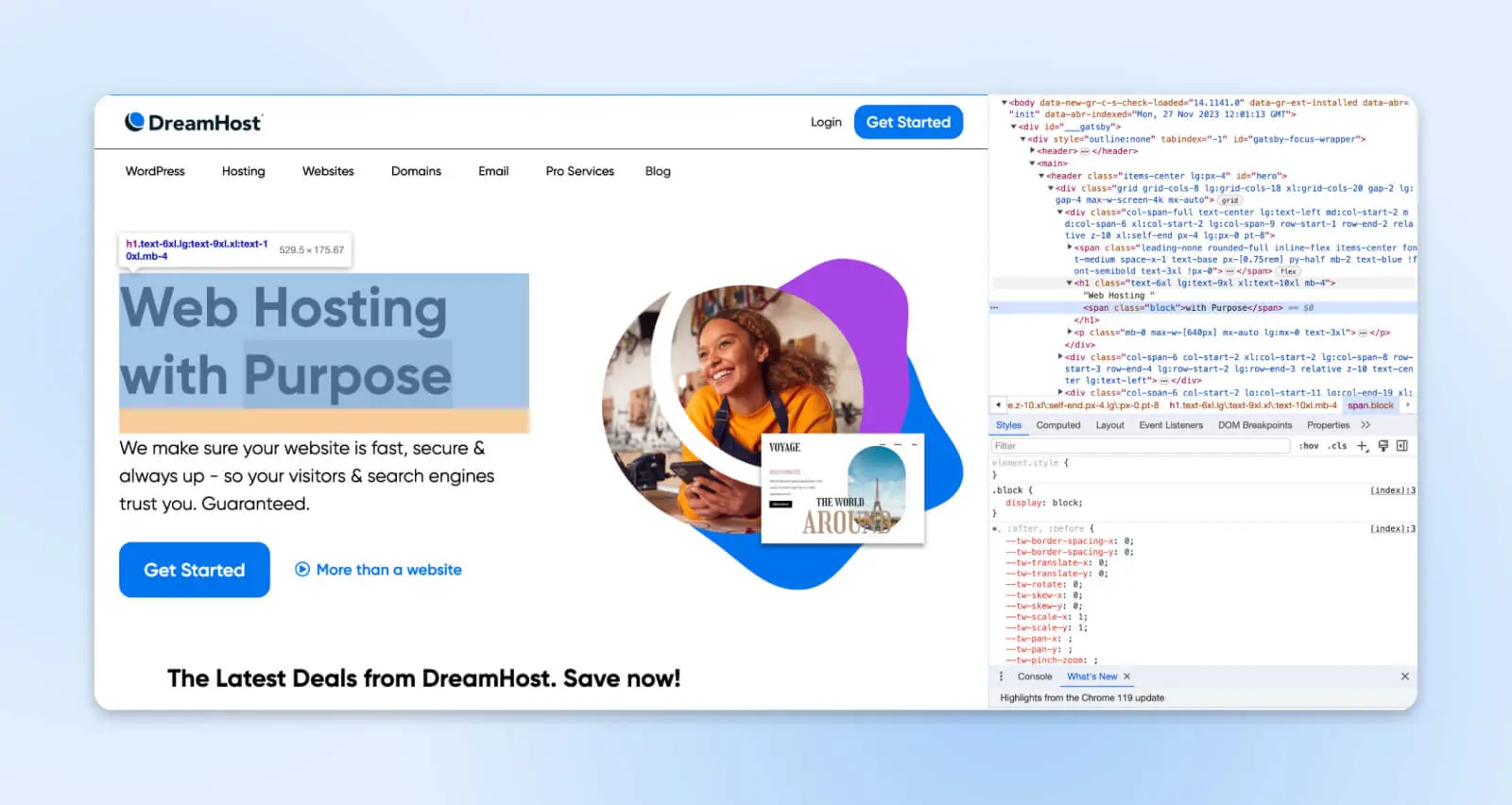Viewport: 1512px width, 805px height.
Task: Collapse the div grid grid-cols-8 node
Action: click(1051, 188)
